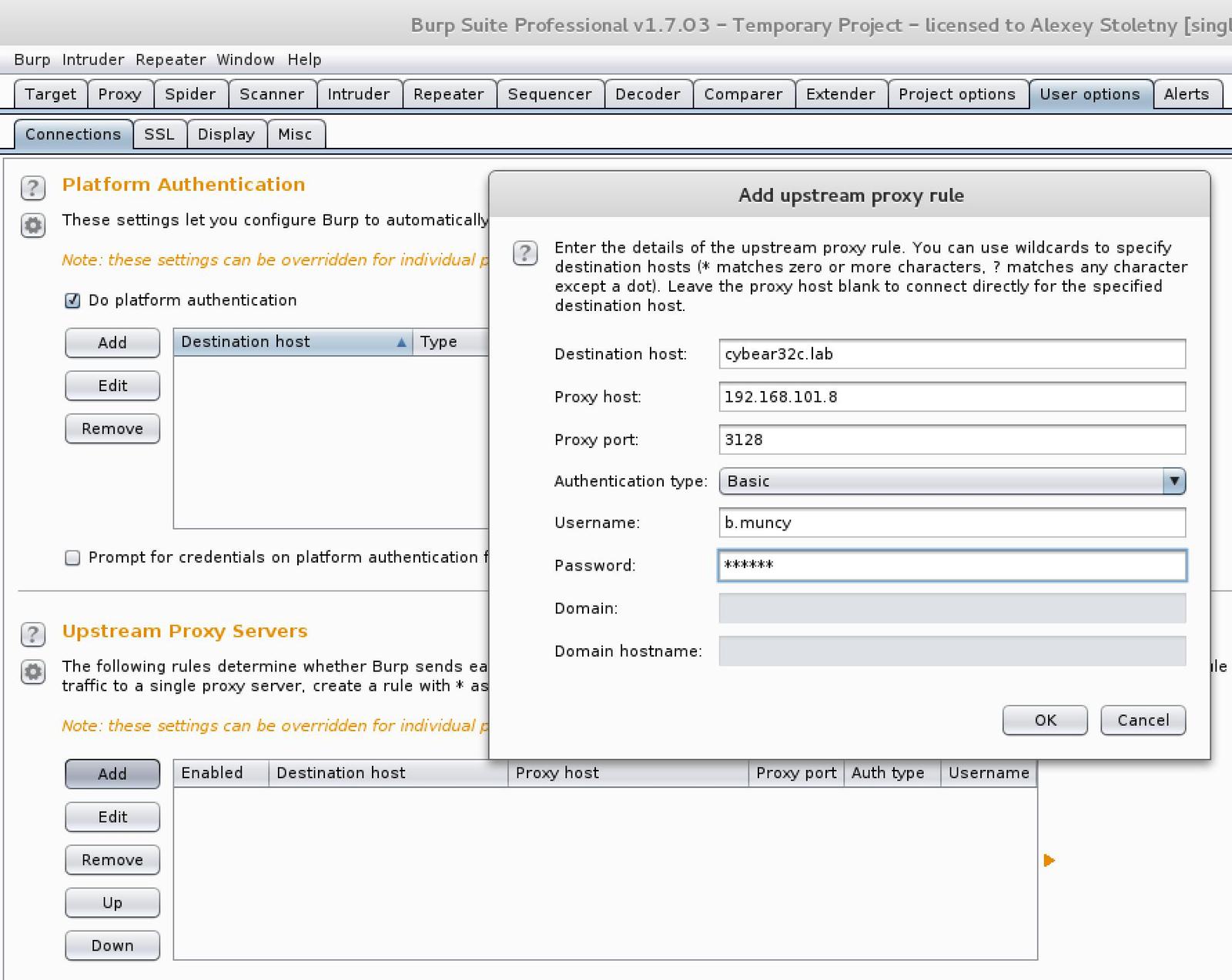Image resolution: width=1232 pixels, height=980 pixels.
Task: Edit upstream proxy server rule
Action: click(112, 817)
